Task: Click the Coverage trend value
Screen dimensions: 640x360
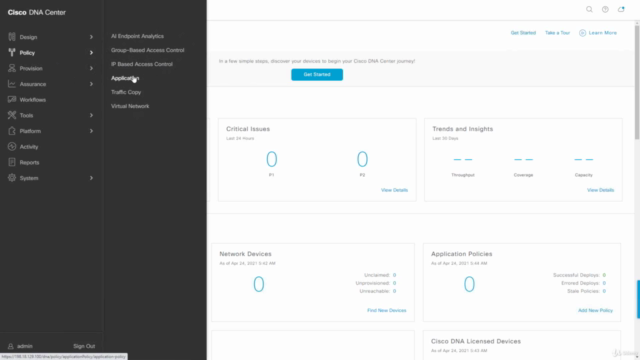Action: pyautogui.click(x=523, y=160)
